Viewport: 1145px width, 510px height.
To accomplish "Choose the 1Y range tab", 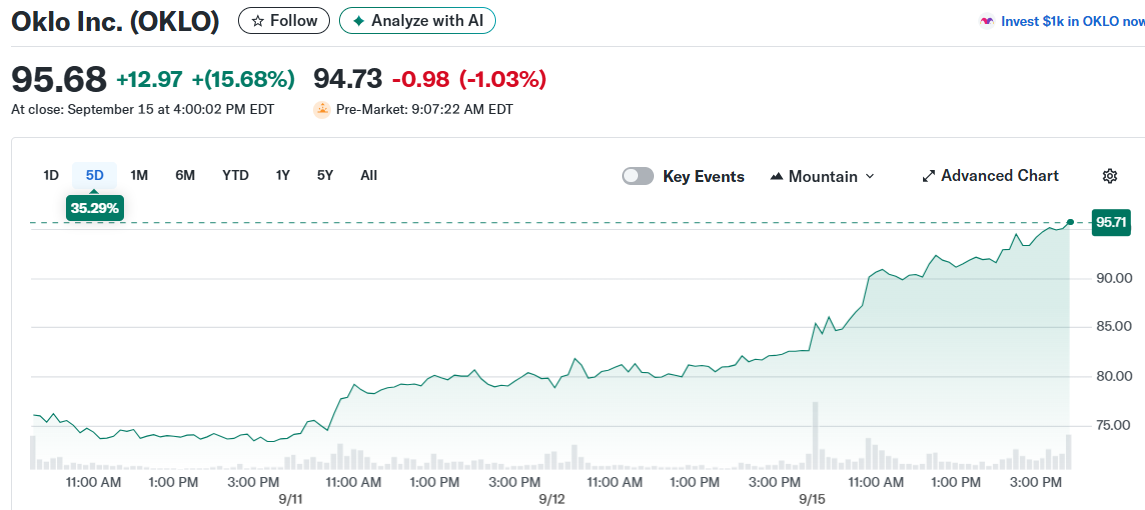I will pos(283,175).
